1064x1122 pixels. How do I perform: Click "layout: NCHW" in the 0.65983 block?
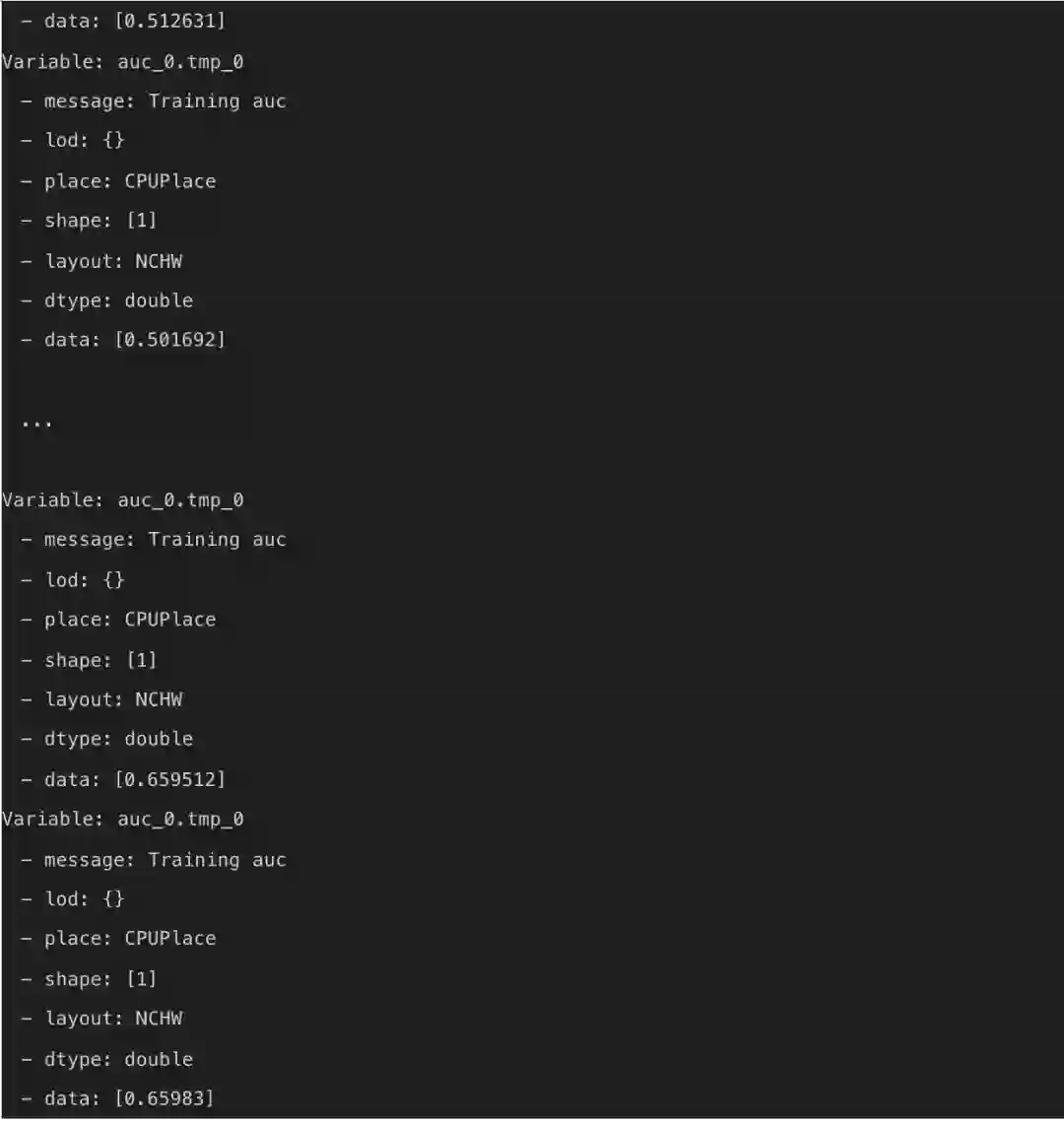pos(113,1019)
